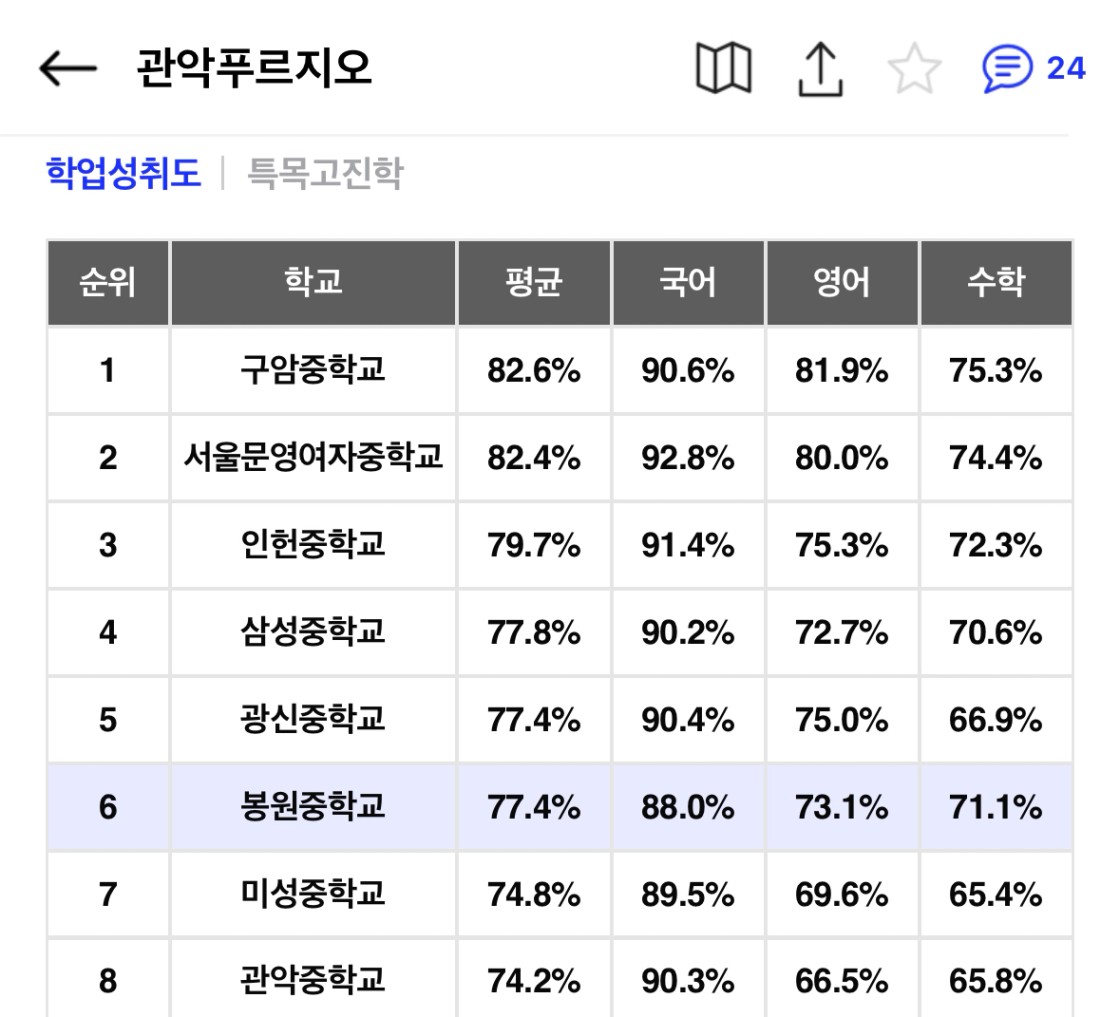Image resolution: width=1120 pixels, height=1017 pixels.
Task: Open comments bubble showing 24
Action: [x=1034, y=69]
